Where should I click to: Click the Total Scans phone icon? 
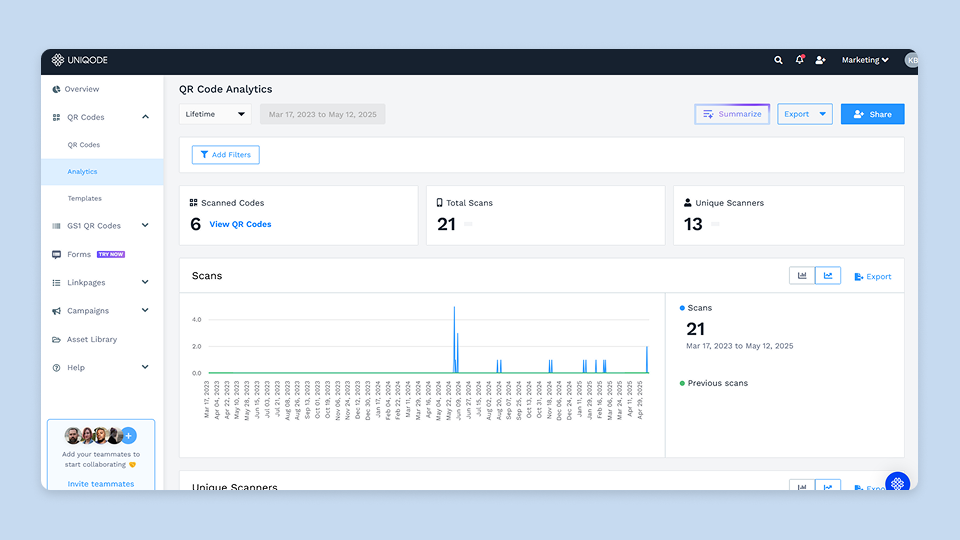[439, 203]
